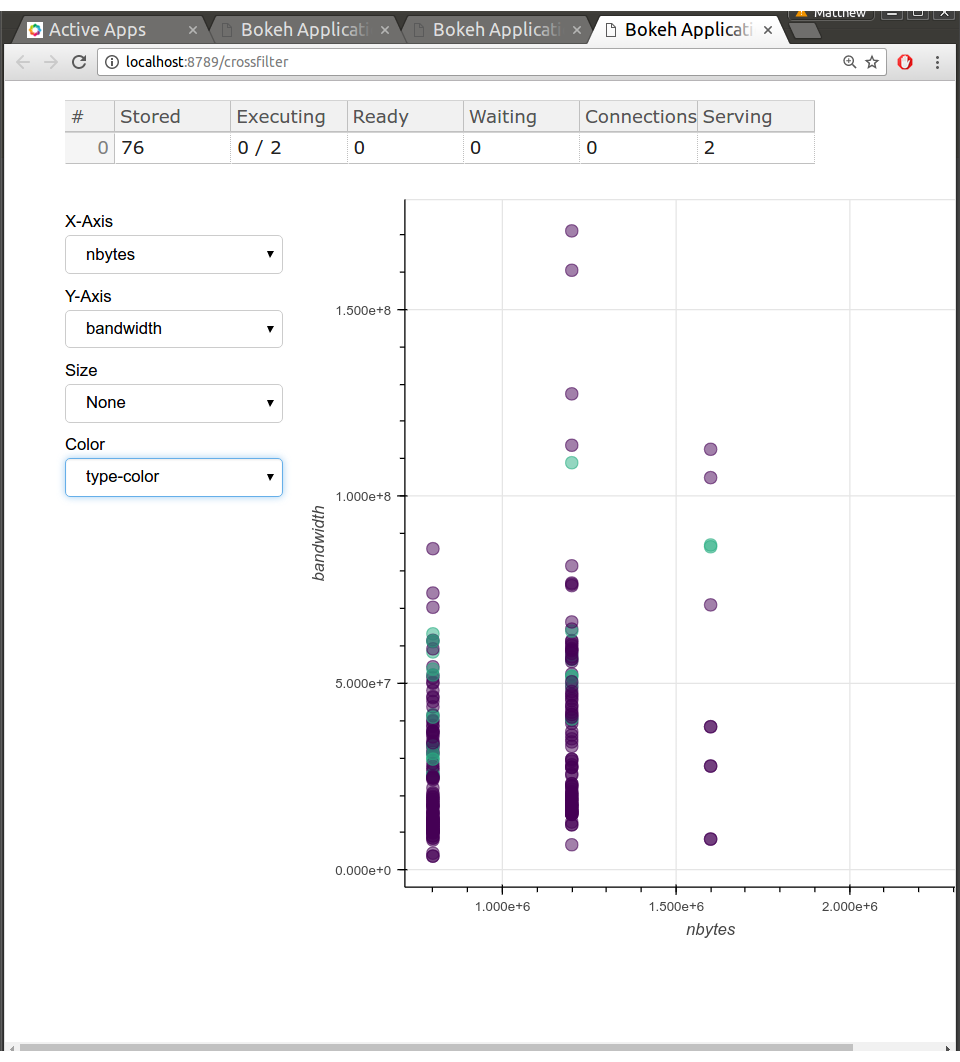Open the Color type-color dropdown

(x=173, y=477)
